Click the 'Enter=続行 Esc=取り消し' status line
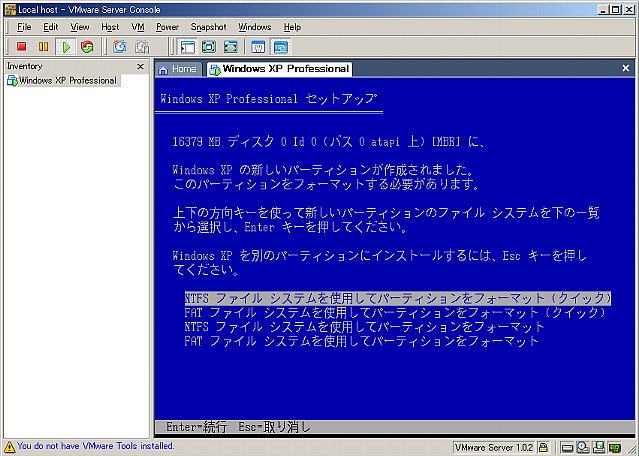 pyautogui.click(x=238, y=427)
